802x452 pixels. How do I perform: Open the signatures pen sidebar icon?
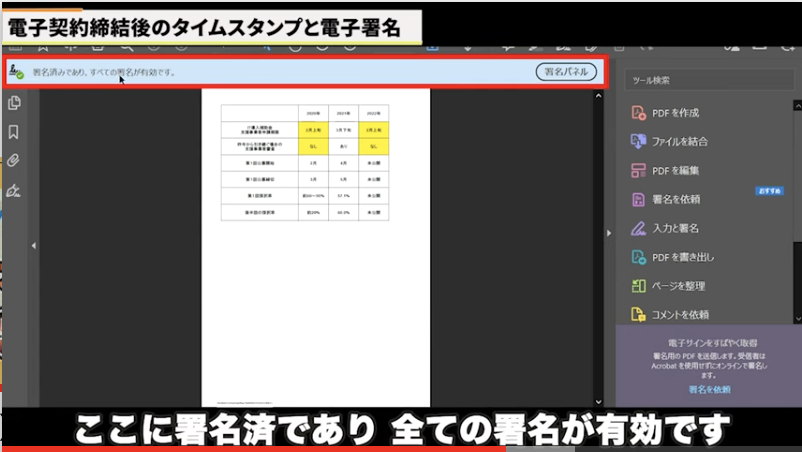(x=14, y=190)
